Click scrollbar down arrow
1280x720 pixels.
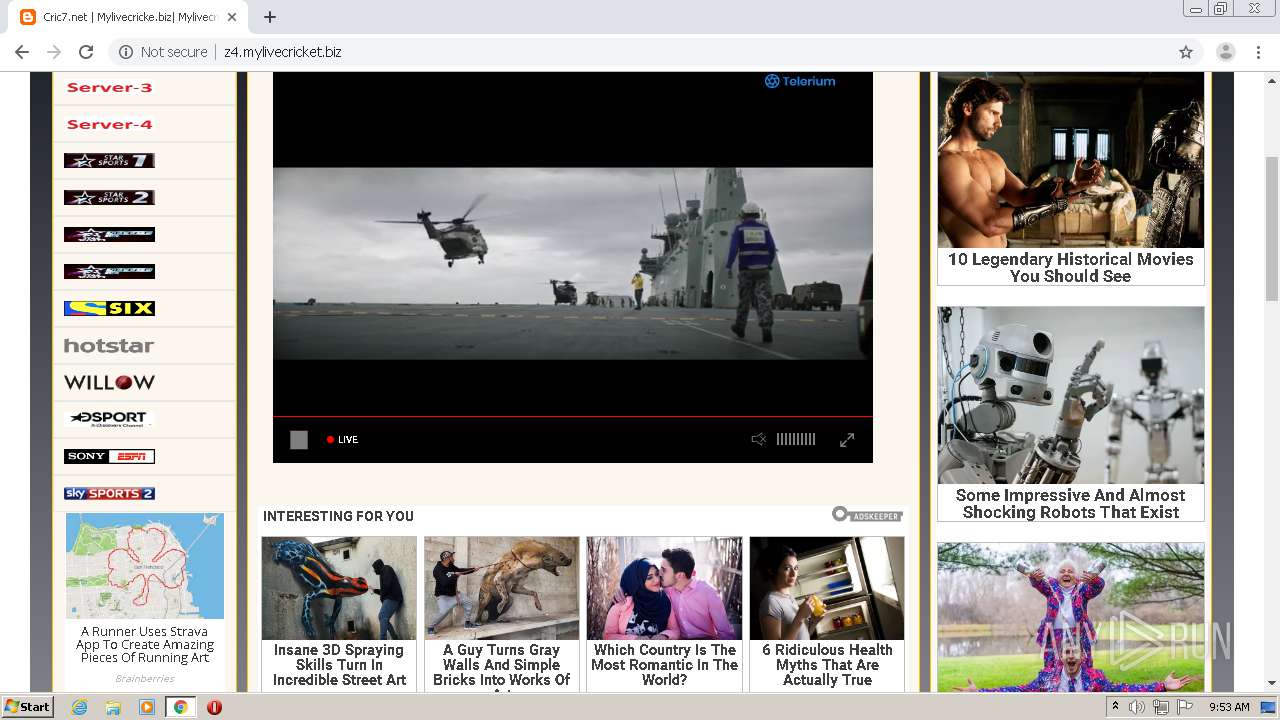pyautogui.click(x=1272, y=683)
